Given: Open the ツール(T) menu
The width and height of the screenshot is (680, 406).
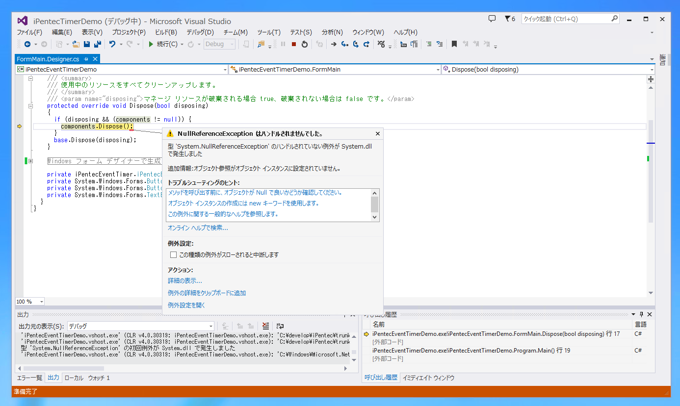Looking at the screenshot, I should [269, 32].
